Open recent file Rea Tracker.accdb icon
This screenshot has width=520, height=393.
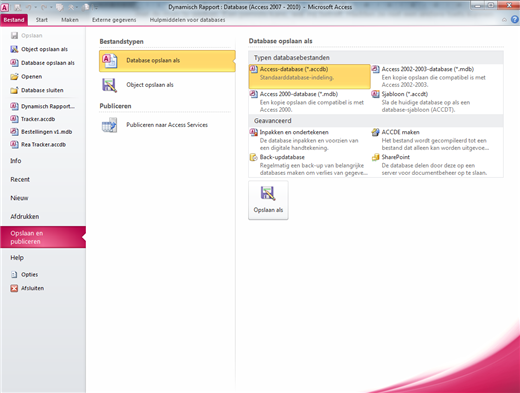(x=14, y=144)
